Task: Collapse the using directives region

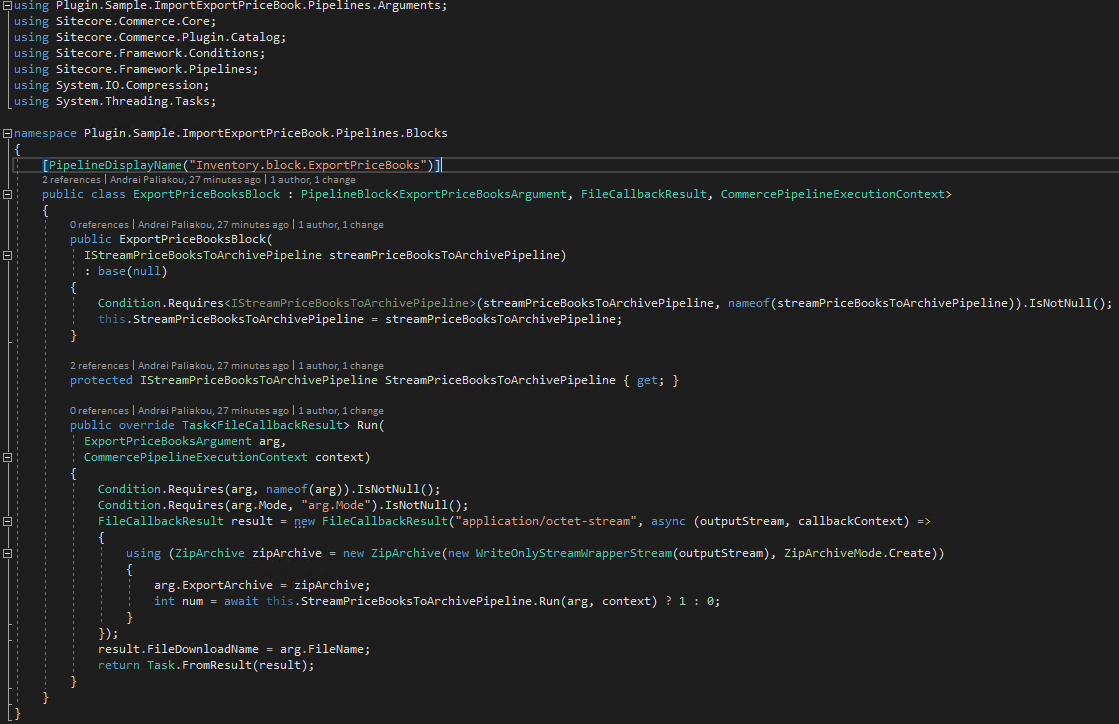Action: [x=7, y=6]
